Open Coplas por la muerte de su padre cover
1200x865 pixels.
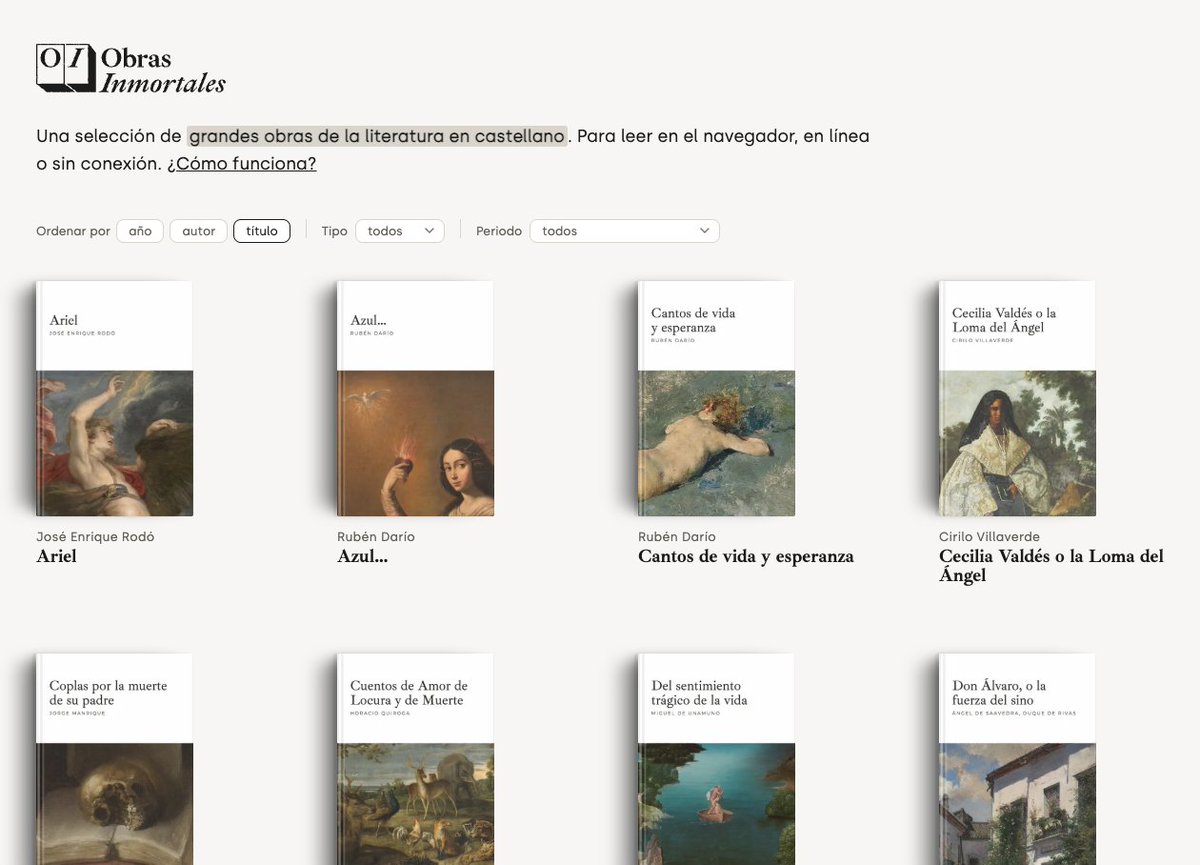coord(114,759)
